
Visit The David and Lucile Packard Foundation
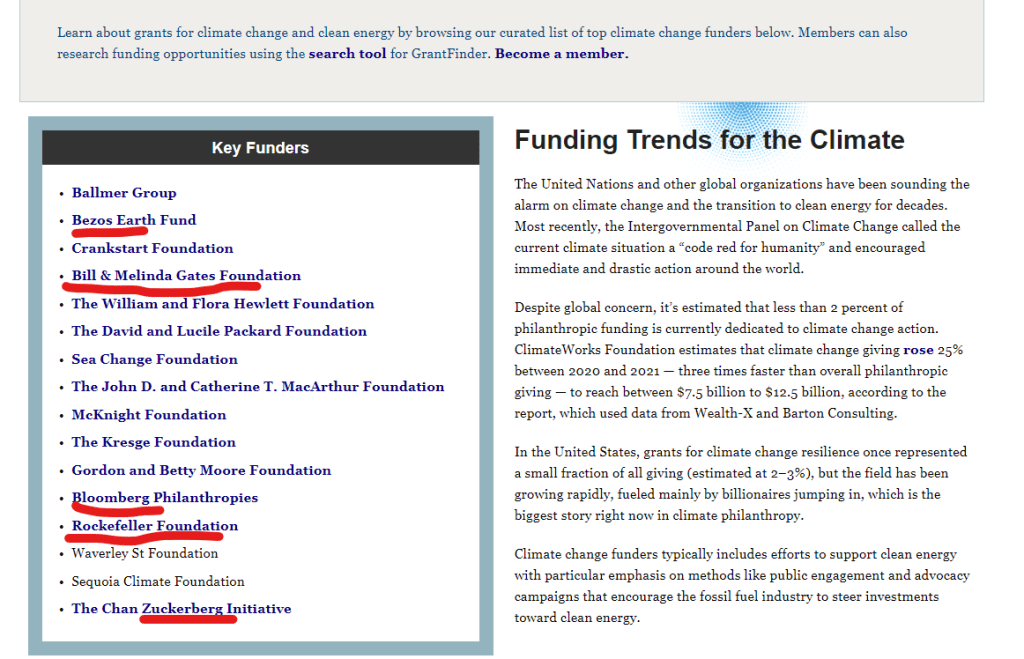point(219,331)
